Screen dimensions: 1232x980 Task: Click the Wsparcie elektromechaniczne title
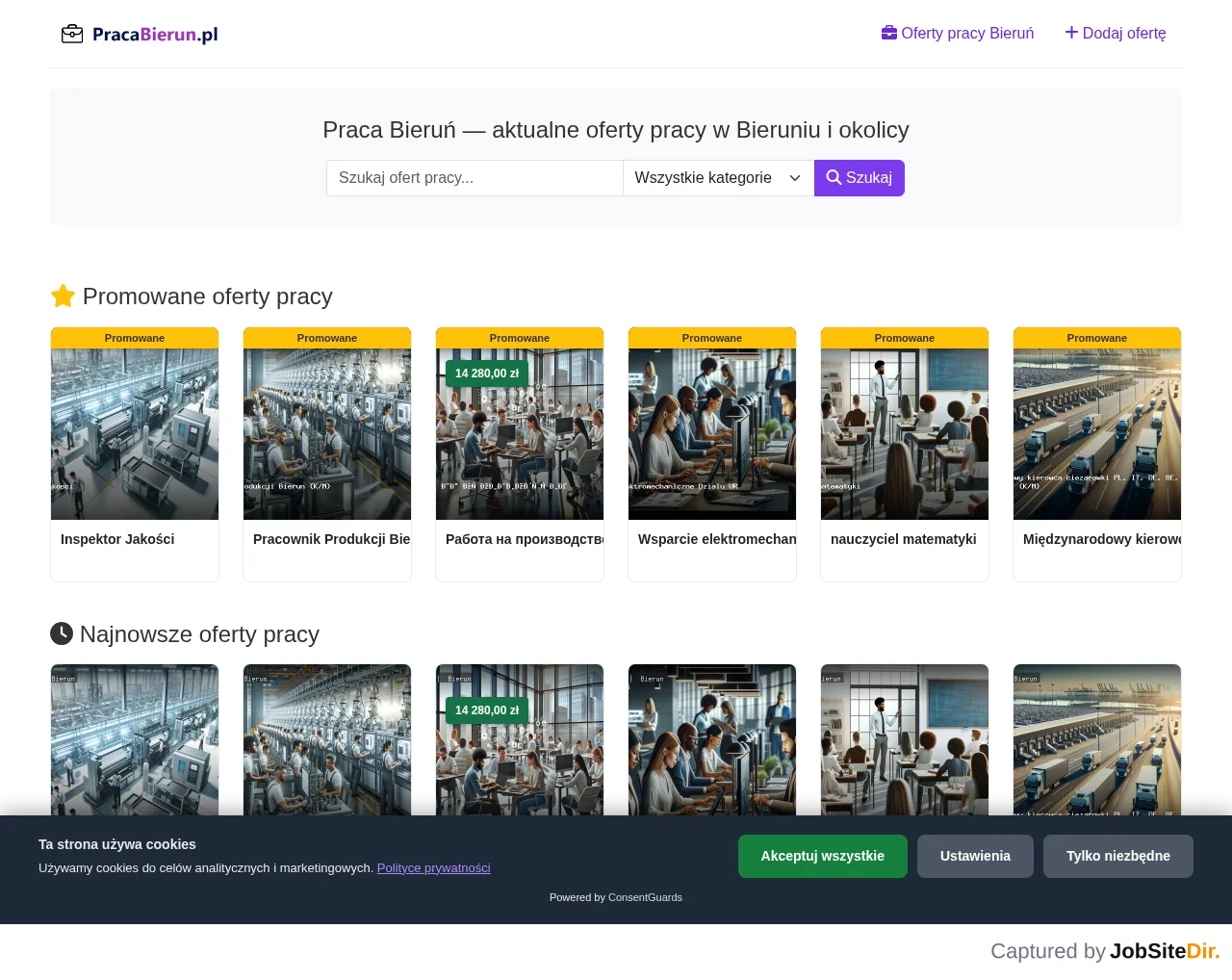(x=717, y=539)
